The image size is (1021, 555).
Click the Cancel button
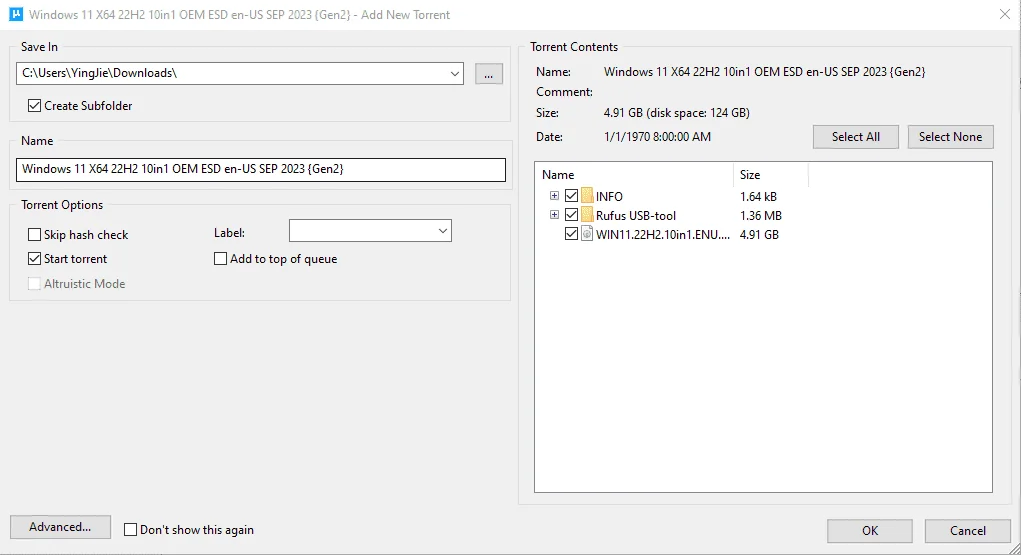click(x=968, y=531)
